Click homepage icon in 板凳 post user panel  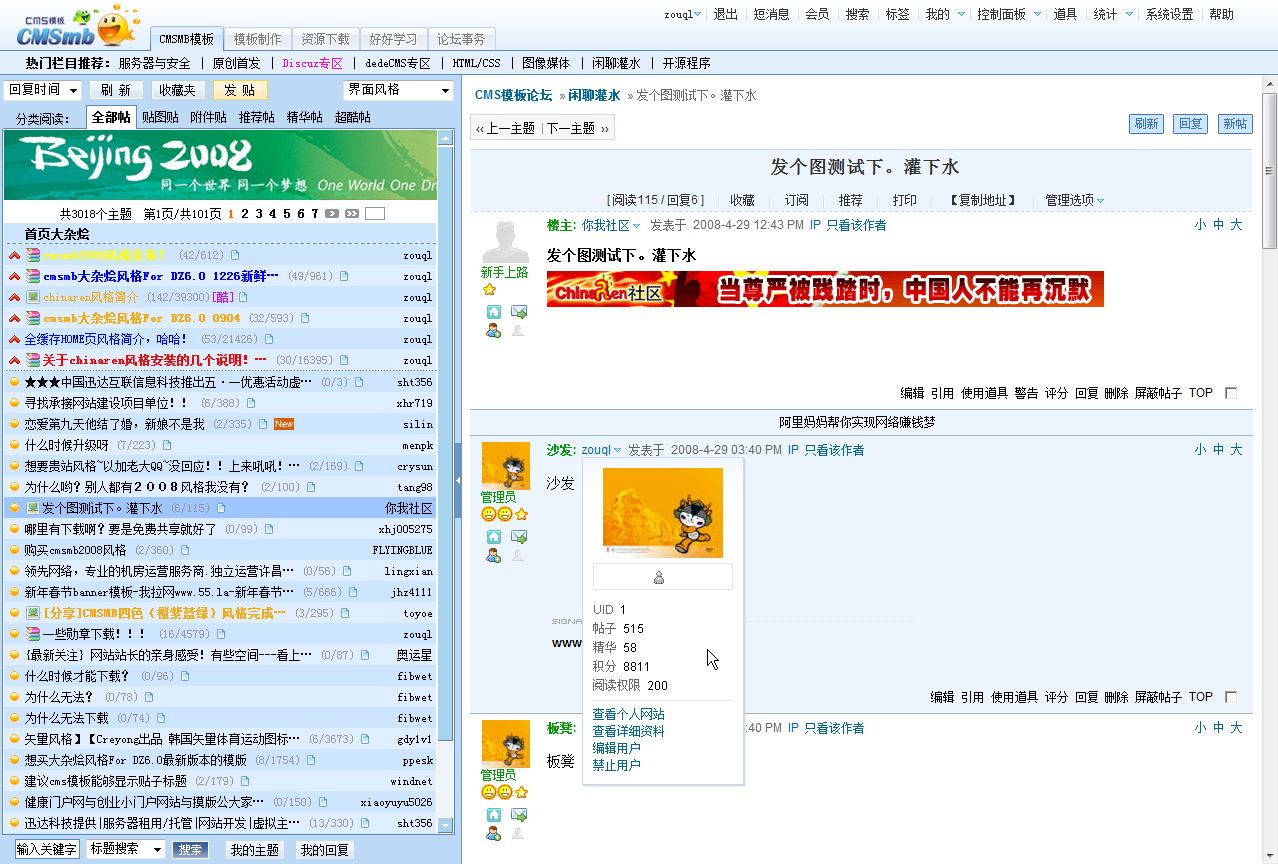click(x=494, y=815)
